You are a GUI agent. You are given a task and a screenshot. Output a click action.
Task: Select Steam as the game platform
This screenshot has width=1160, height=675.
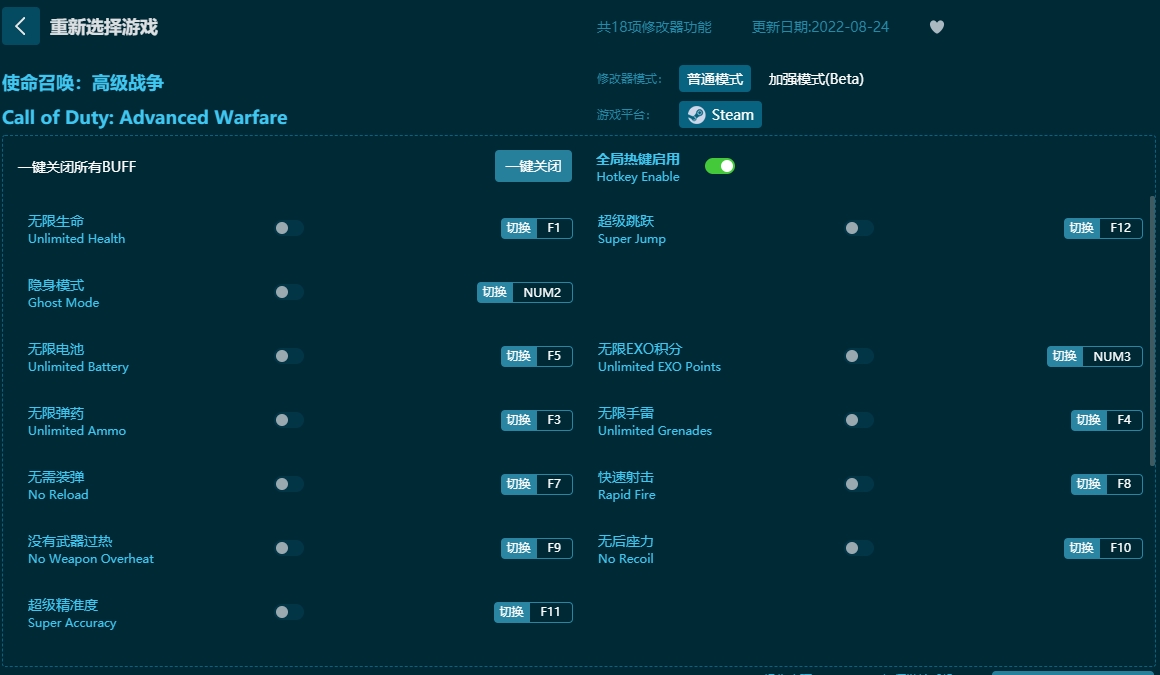720,115
